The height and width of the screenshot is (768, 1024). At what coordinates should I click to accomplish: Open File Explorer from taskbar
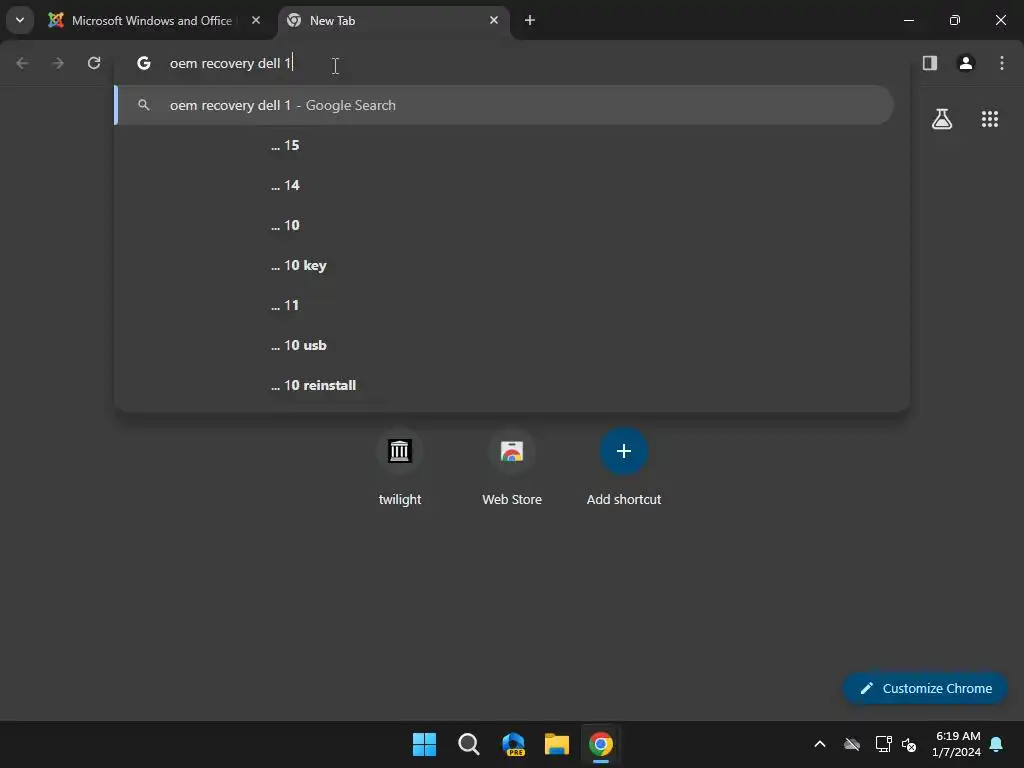pos(557,744)
